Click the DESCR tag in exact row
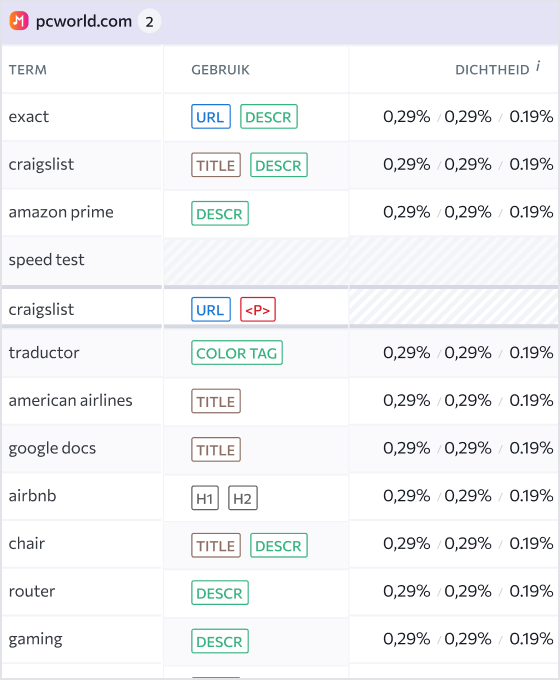 (269, 117)
